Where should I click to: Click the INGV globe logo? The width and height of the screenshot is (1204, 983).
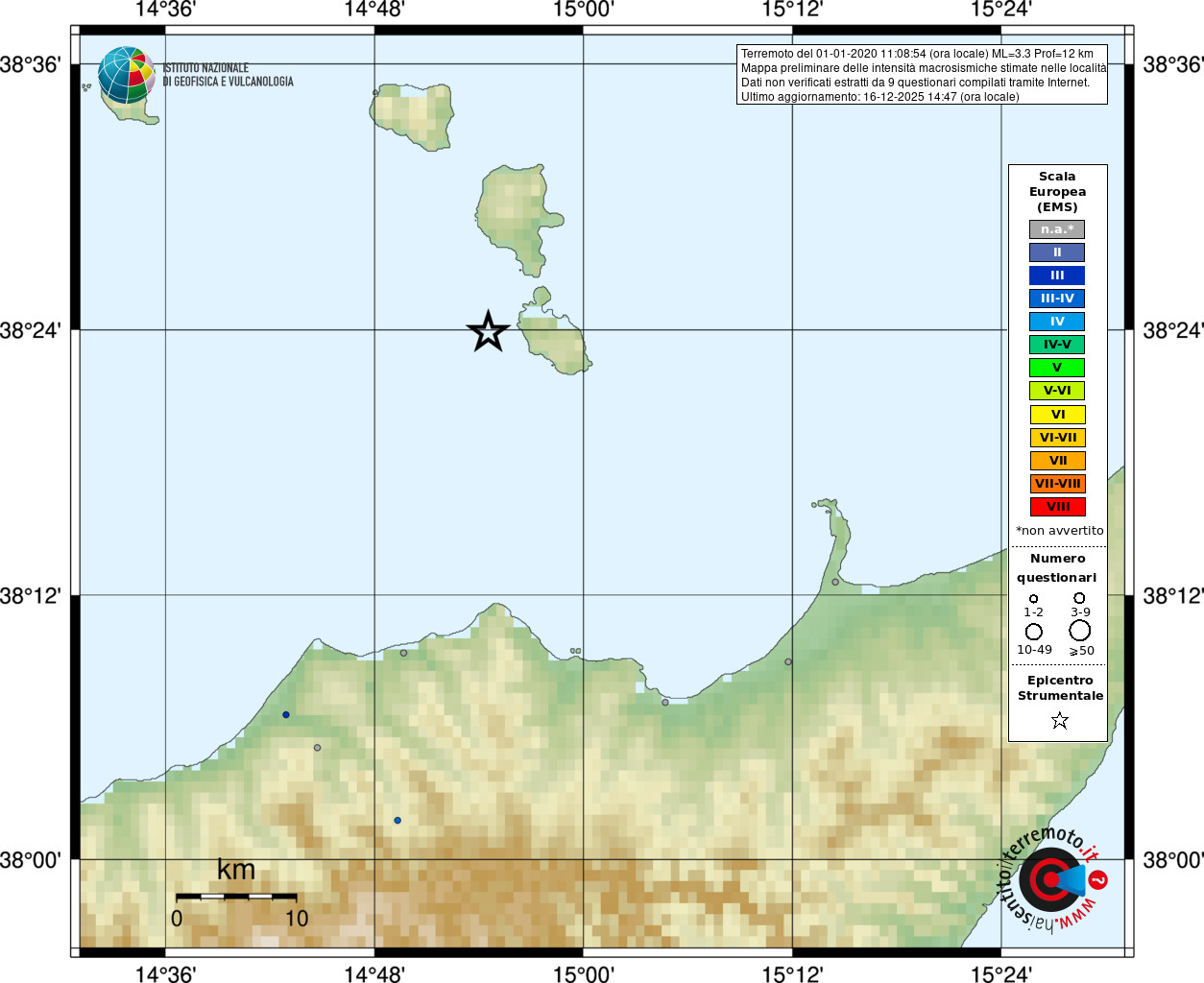point(126,75)
